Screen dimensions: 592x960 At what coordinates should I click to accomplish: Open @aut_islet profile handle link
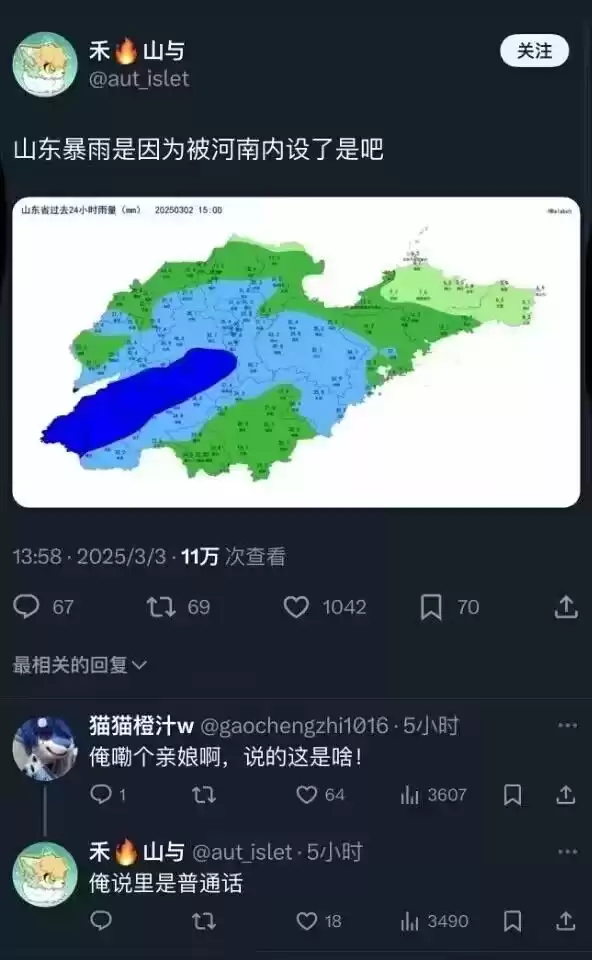point(139,78)
